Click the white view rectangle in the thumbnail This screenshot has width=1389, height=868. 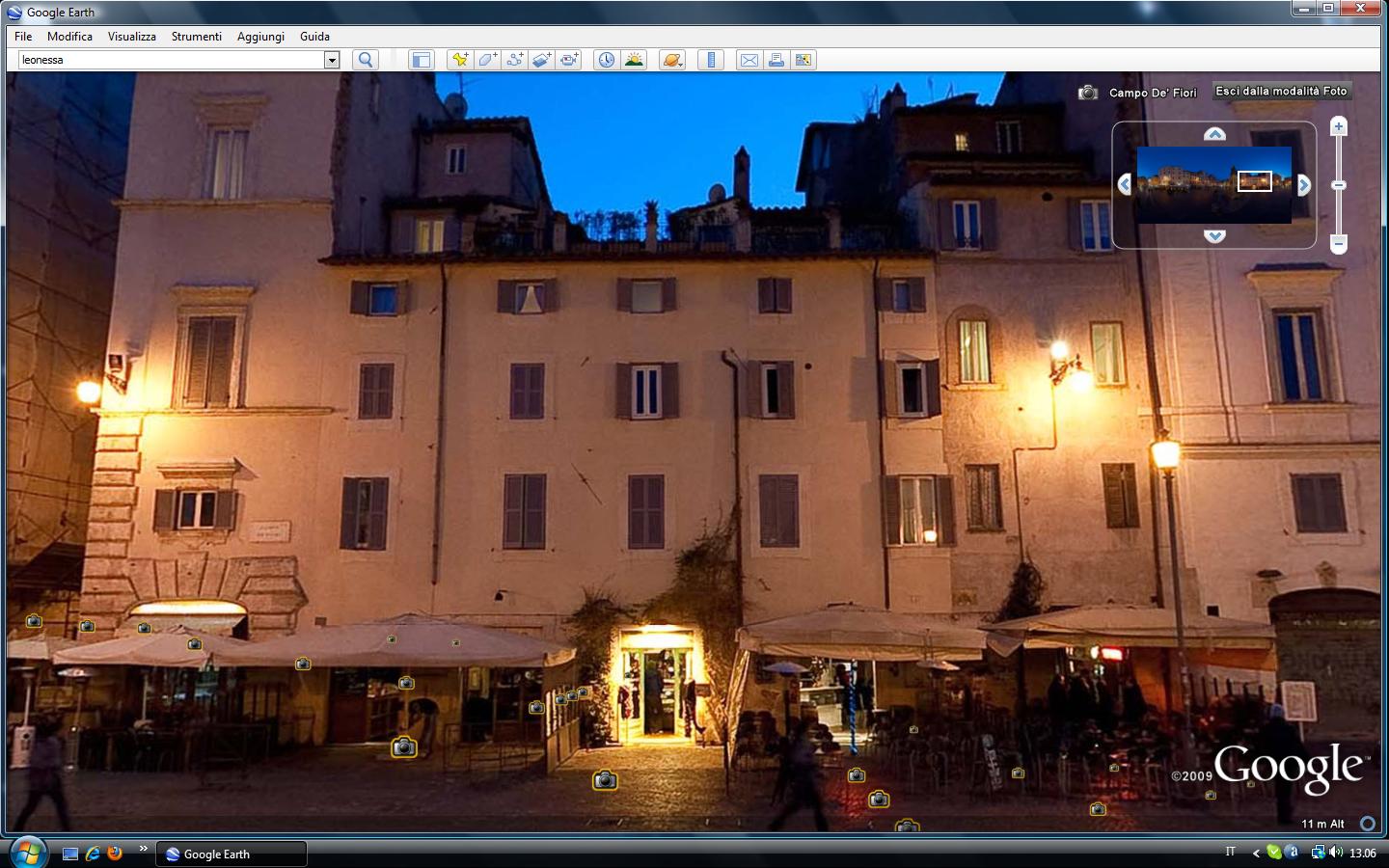coord(1255,181)
